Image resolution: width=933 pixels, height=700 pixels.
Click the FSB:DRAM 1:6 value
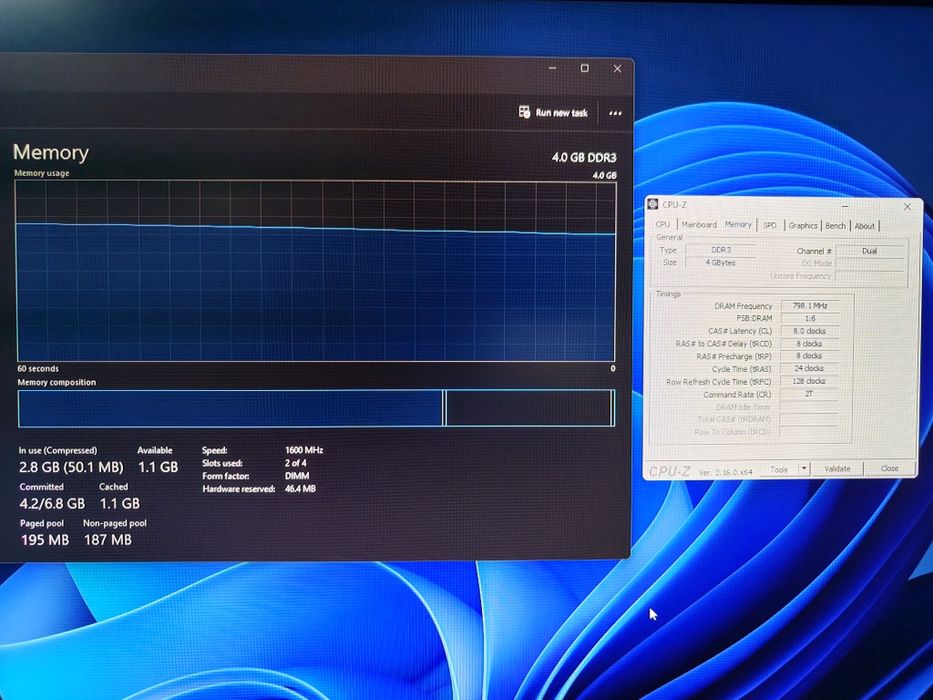click(x=809, y=318)
